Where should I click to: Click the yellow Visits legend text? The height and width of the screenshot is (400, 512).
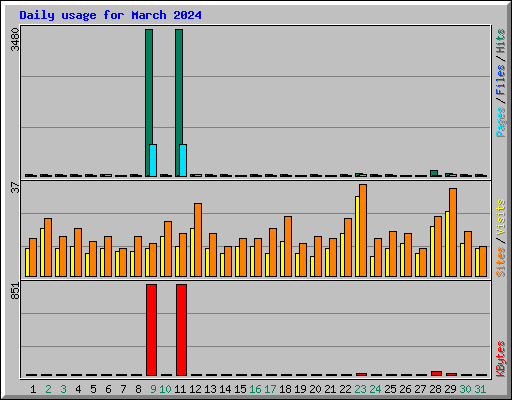(501, 218)
